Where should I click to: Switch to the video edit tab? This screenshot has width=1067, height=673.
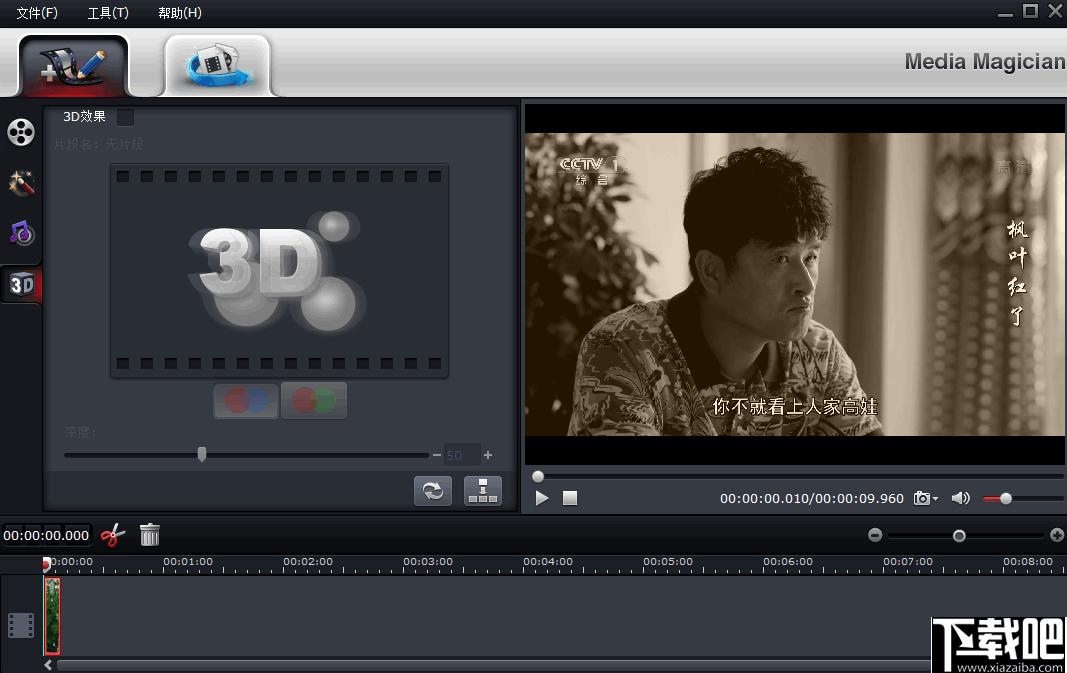coord(73,65)
